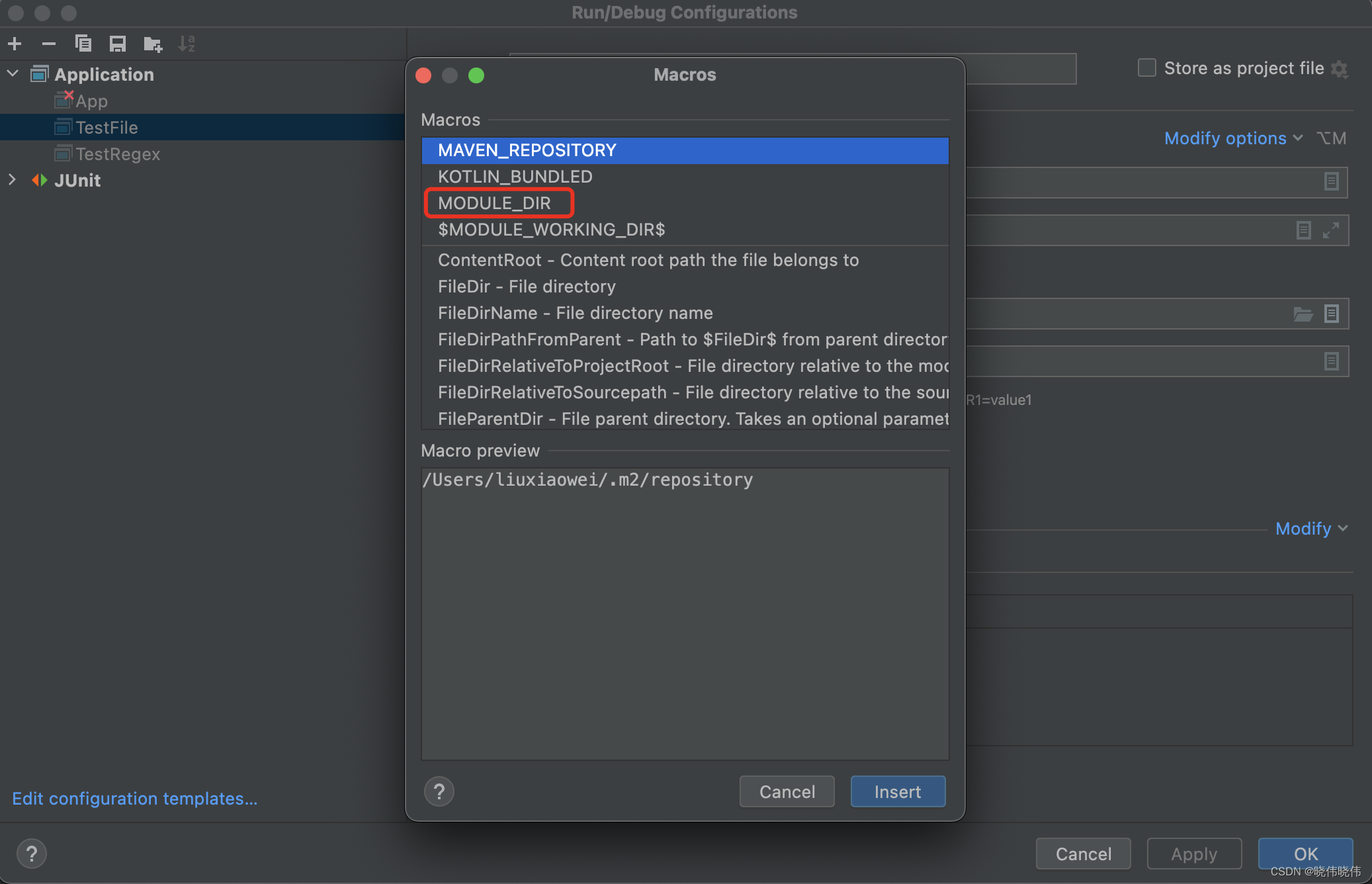1372x884 pixels.
Task: Select the TestRegex configuration item
Action: [118, 154]
